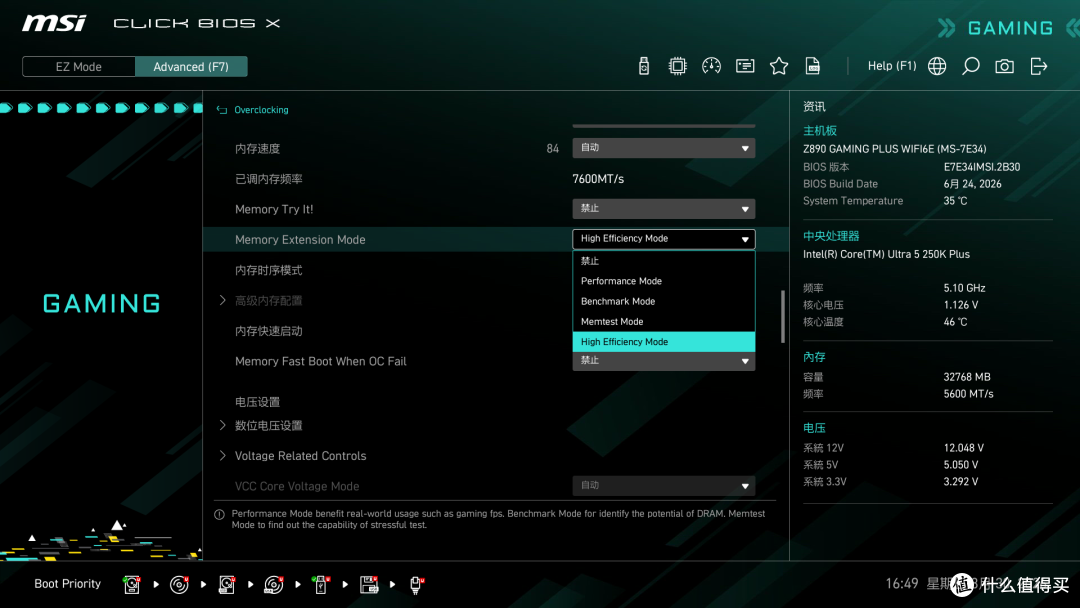The height and width of the screenshot is (608, 1080).
Task: Choose Performance Mode option
Action: tap(663, 281)
